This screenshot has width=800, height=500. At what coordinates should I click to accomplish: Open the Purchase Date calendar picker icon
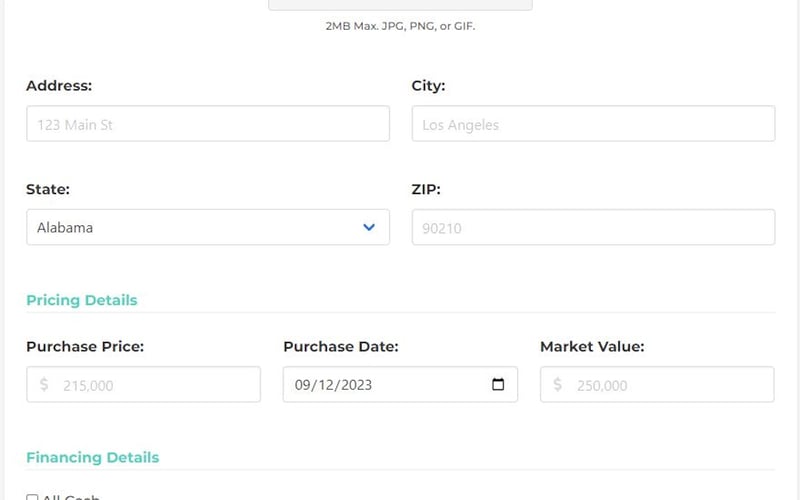click(498, 385)
